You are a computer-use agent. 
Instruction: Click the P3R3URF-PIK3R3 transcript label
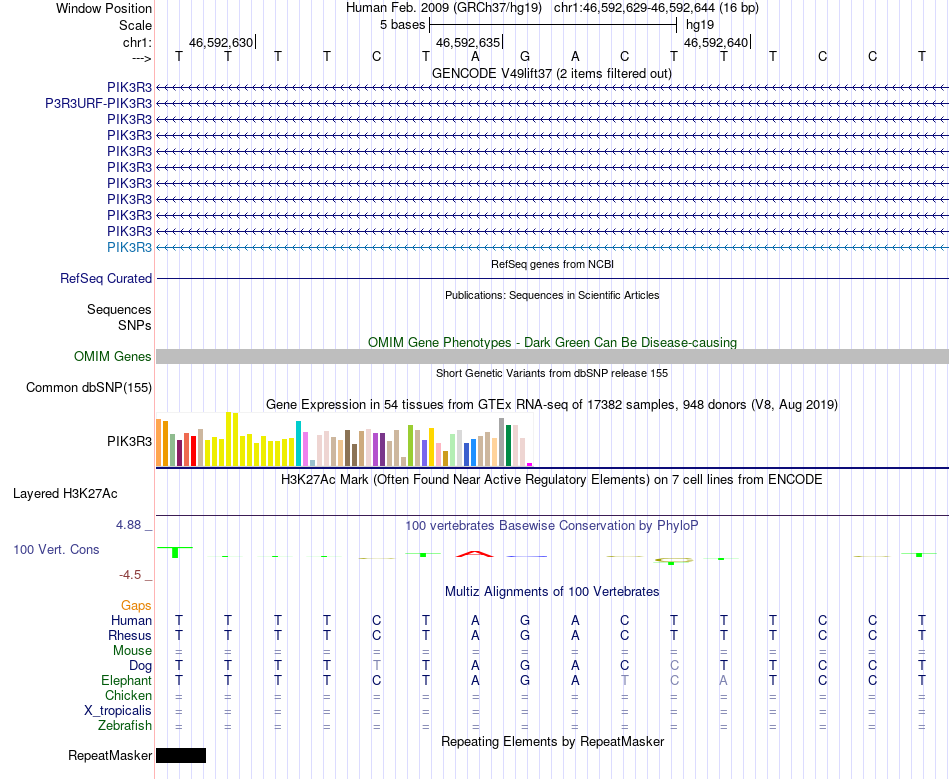[x=99, y=104]
